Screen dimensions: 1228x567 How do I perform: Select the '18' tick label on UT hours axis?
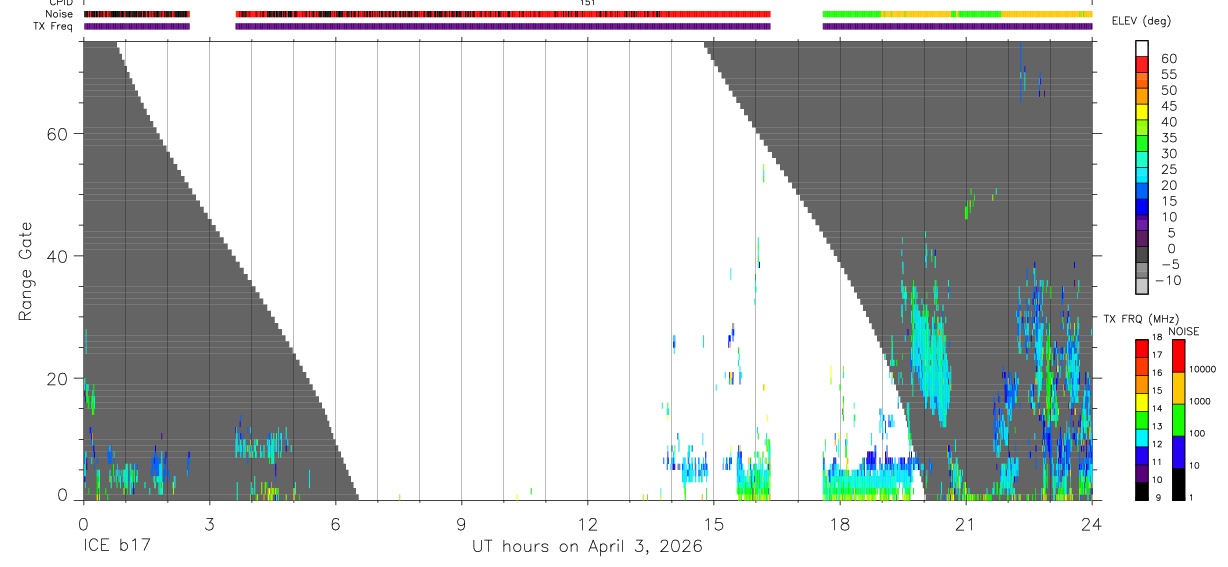tap(839, 523)
